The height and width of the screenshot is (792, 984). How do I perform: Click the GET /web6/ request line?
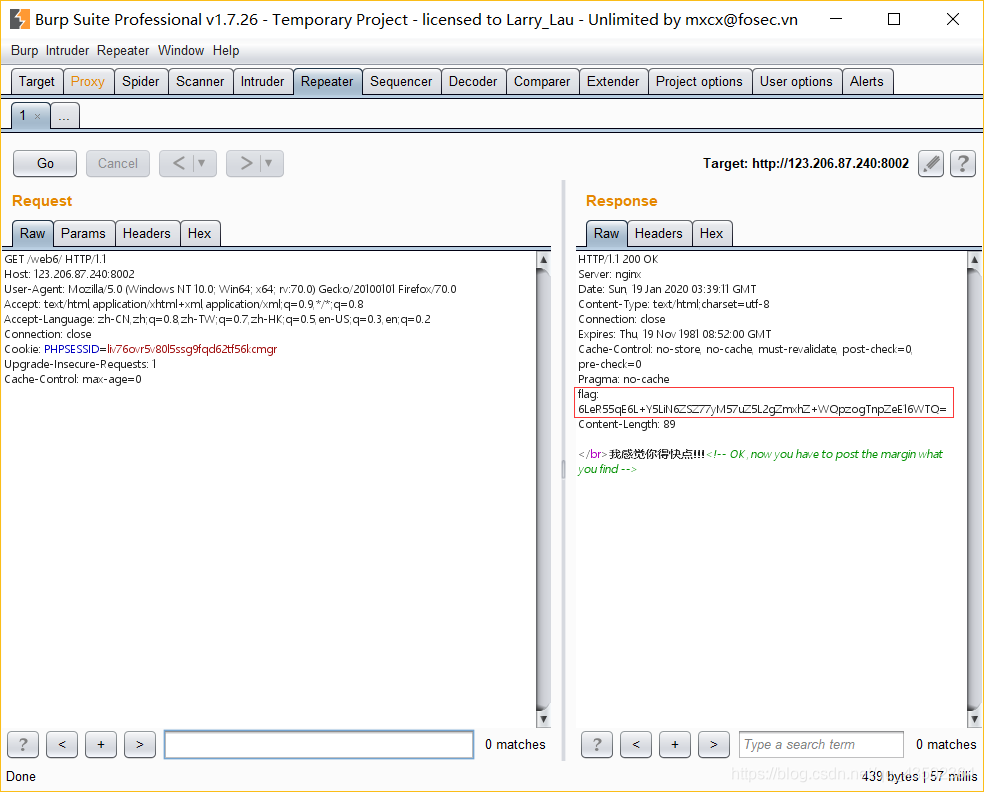(x=55, y=259)
